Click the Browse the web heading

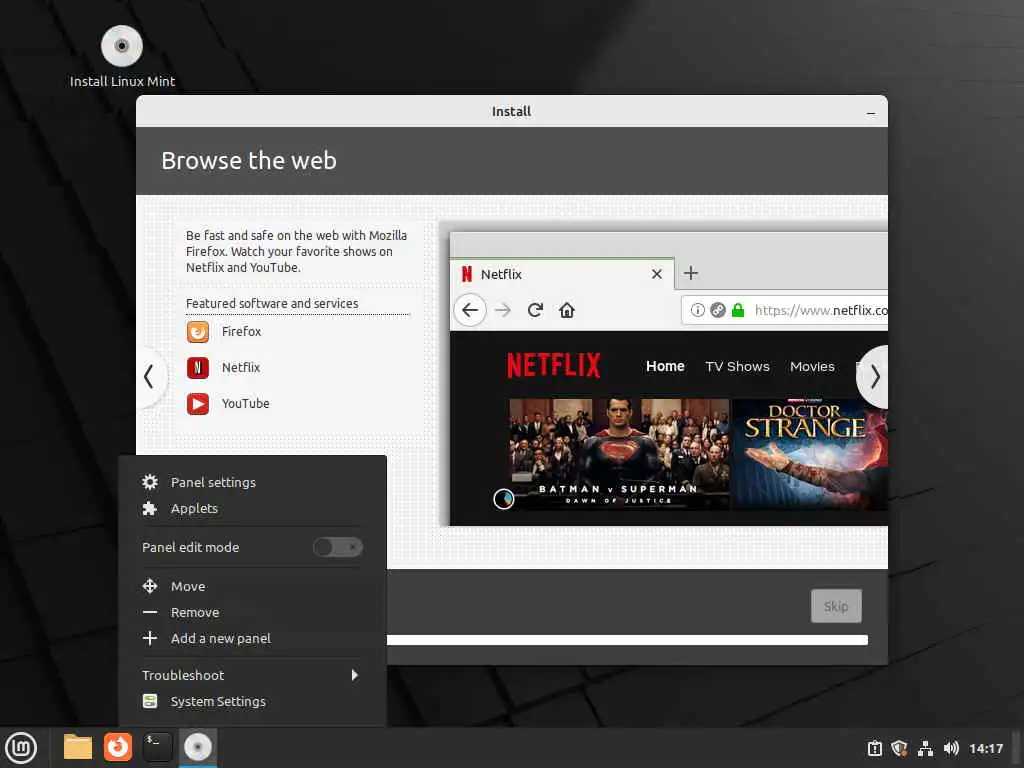coord(249,161)
